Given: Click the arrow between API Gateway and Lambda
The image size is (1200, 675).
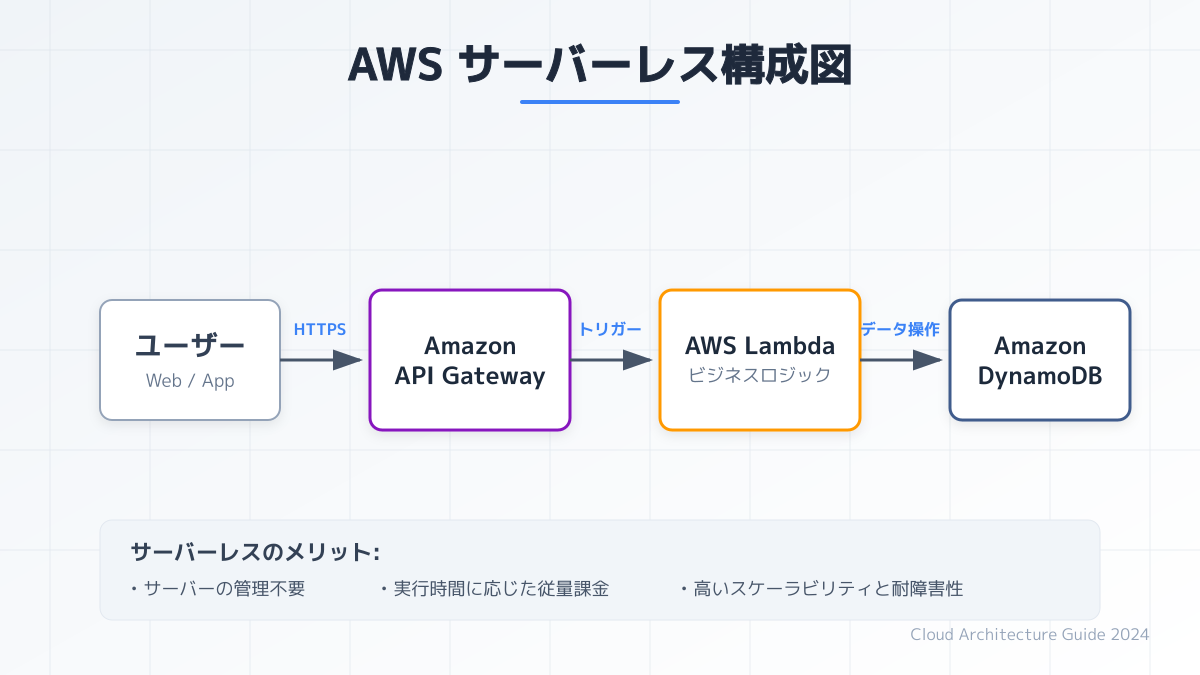Looking at the screenshot, I should (612, 360).
